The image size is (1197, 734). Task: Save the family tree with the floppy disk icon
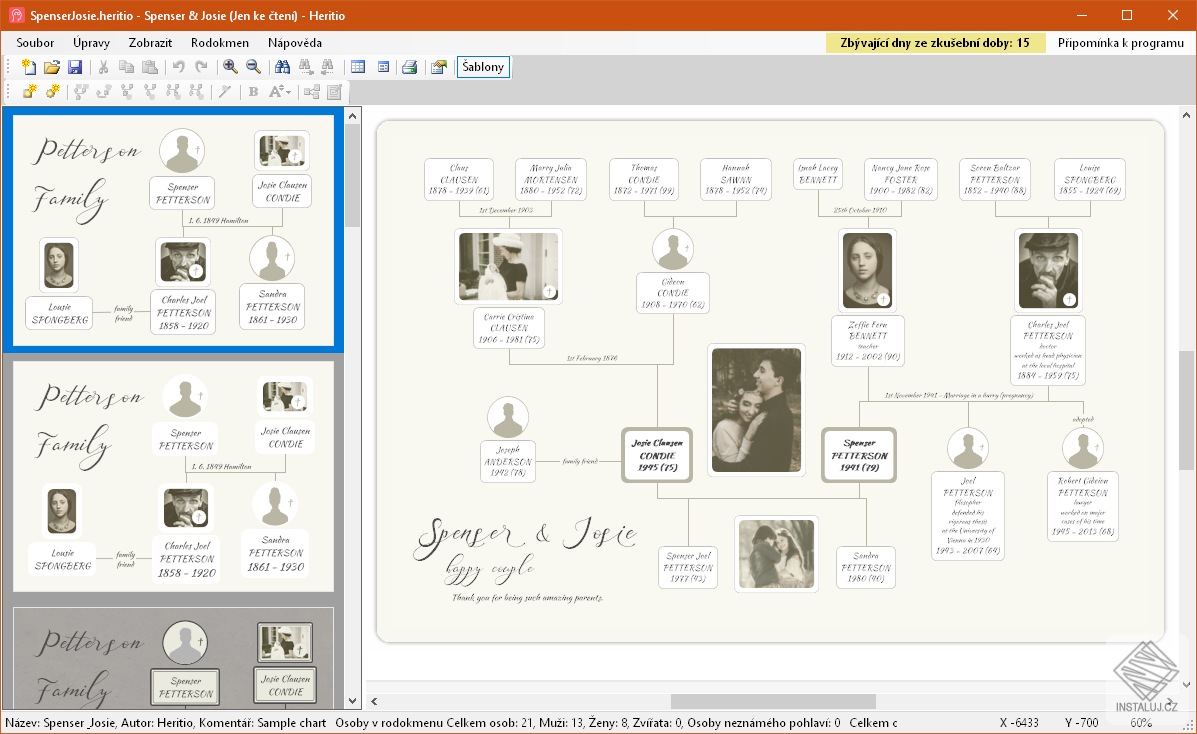[x=75, y=67]
